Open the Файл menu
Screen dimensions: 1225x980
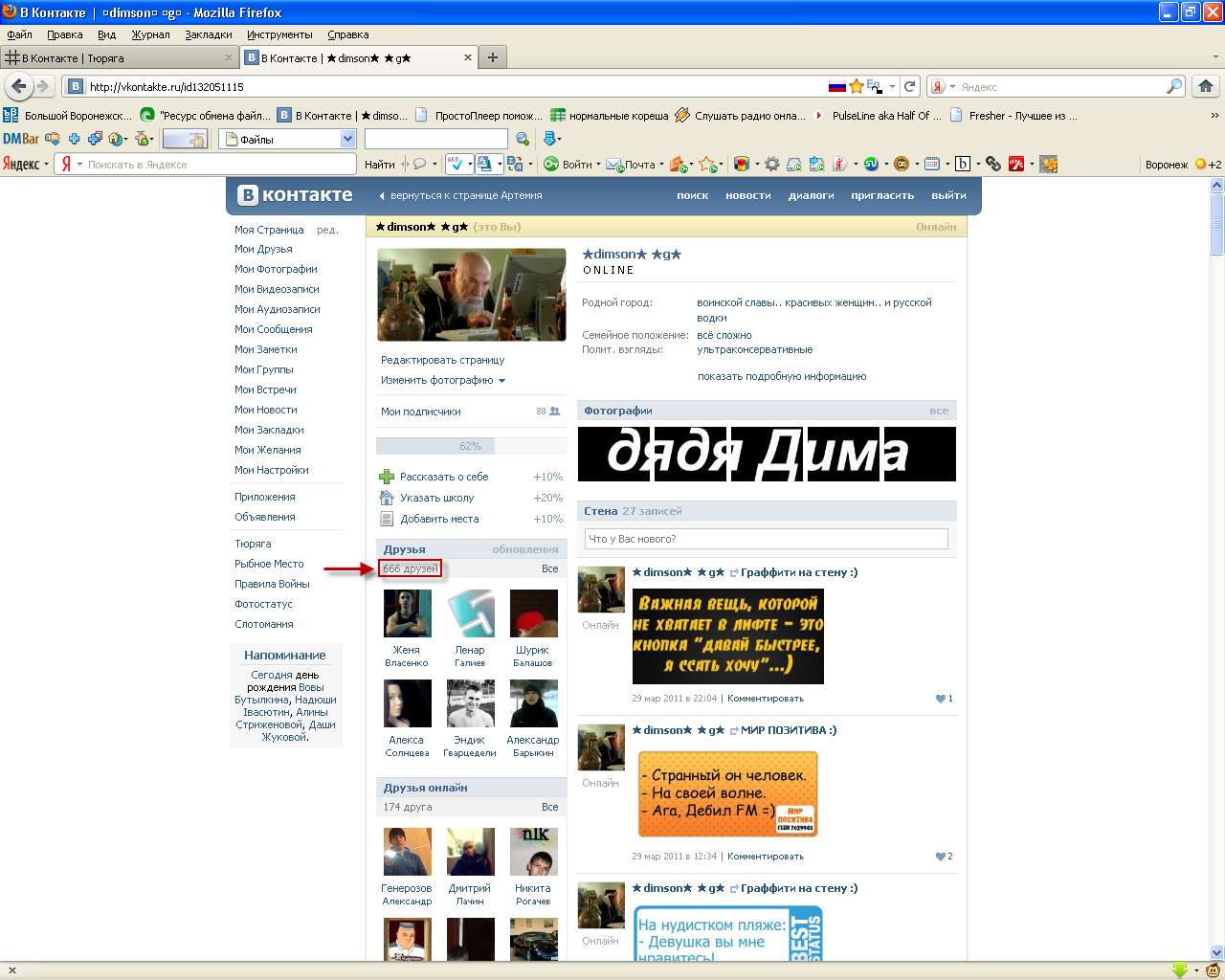click(x=19, y=34)
